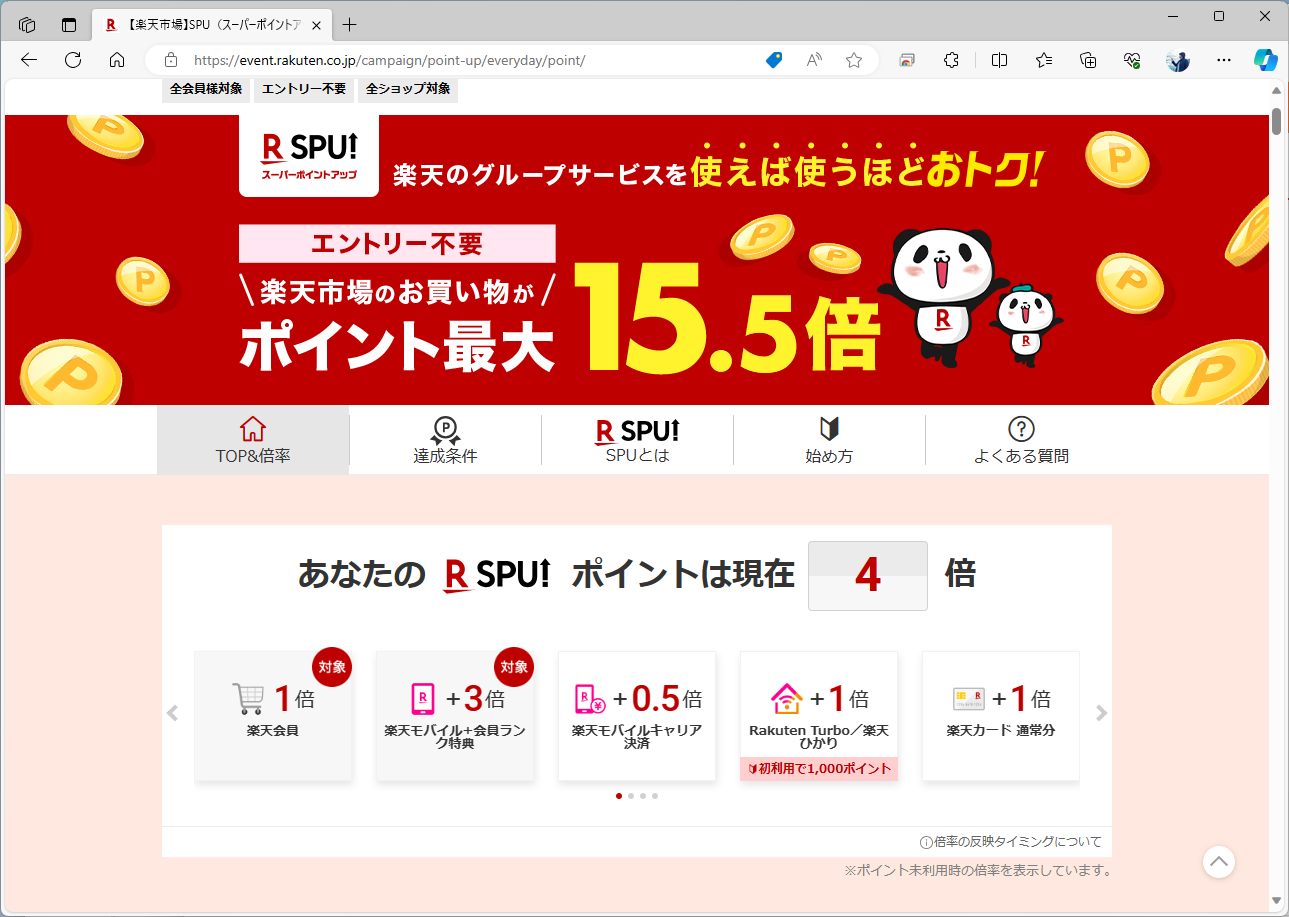Open the shopping price tag icon
This screenshot has height=917, width=1289.
click(773, 60)
